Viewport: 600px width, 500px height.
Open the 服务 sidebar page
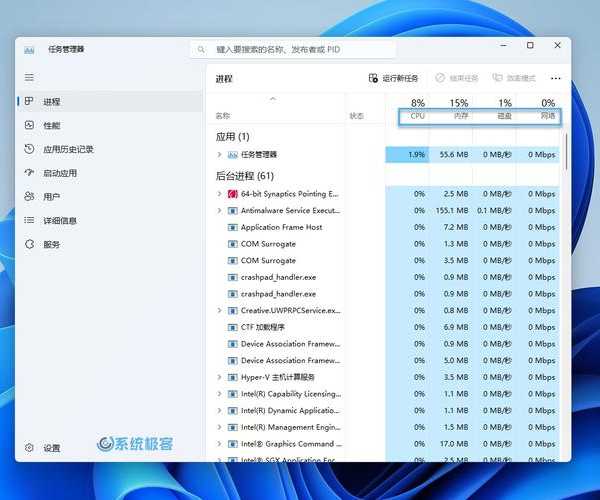coord(110,244)
